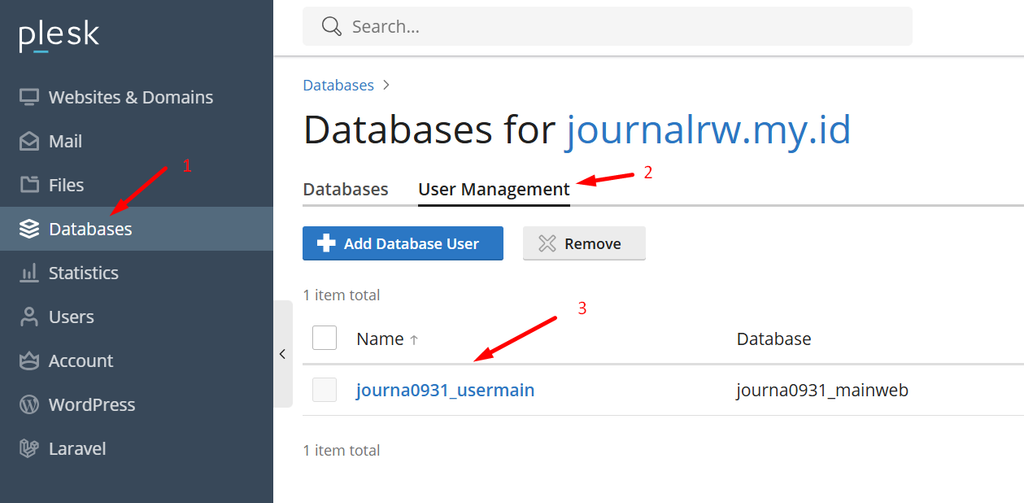Click the search magnifier icon
Viewport: 1024px width, 503px height.
332,27
